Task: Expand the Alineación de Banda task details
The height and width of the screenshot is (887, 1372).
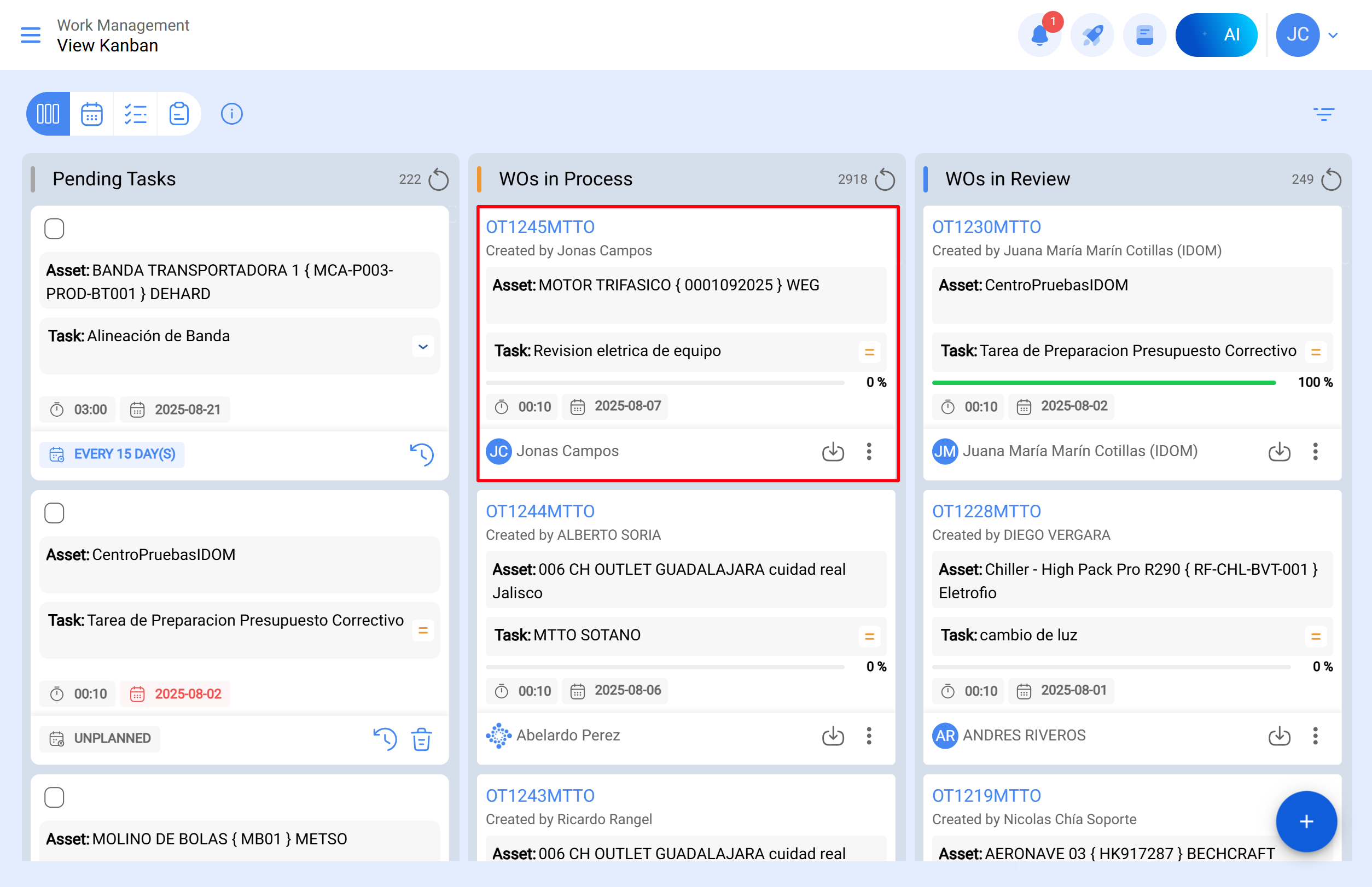Action: tap(423, 346)
